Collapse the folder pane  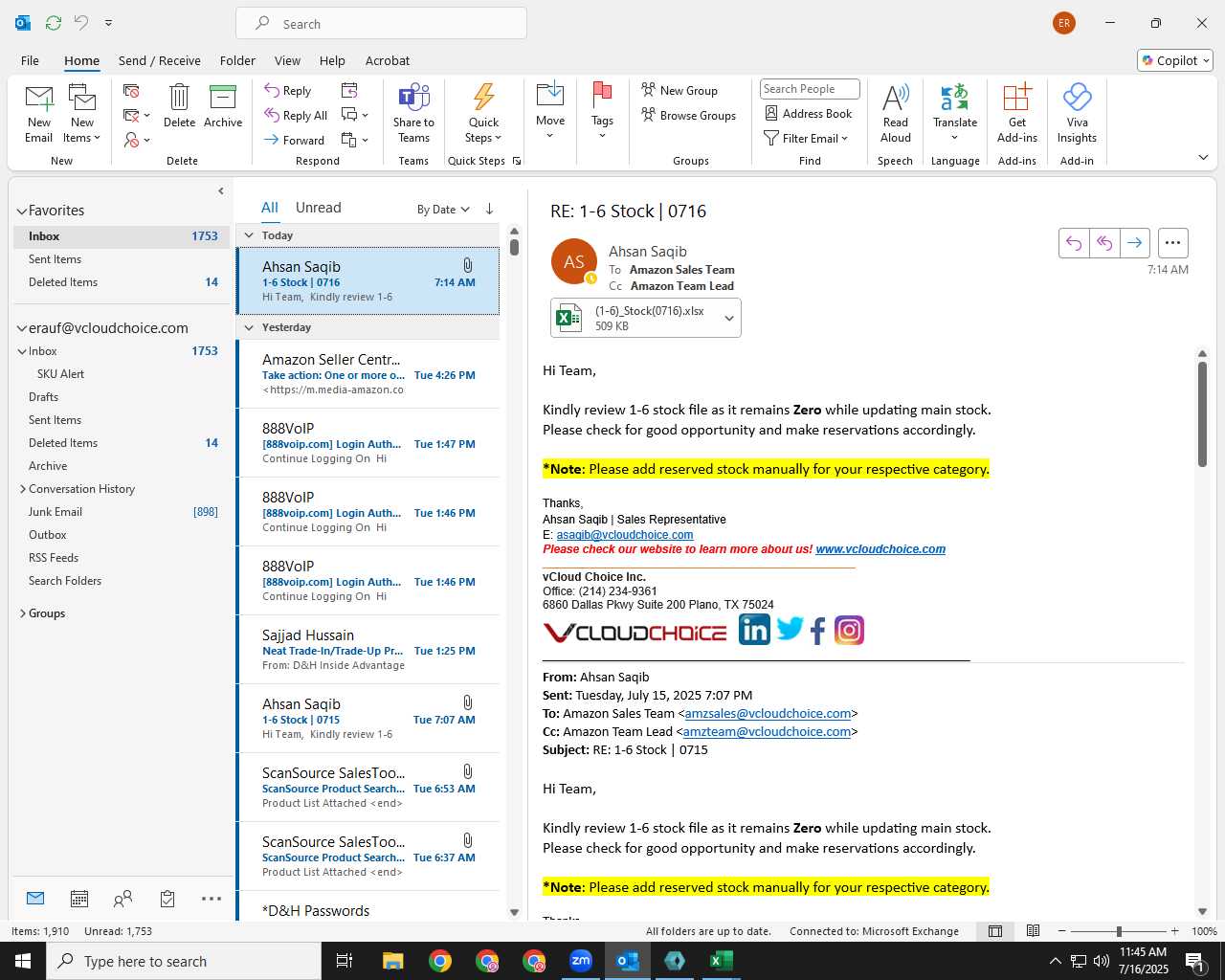(x=221, y=191)
